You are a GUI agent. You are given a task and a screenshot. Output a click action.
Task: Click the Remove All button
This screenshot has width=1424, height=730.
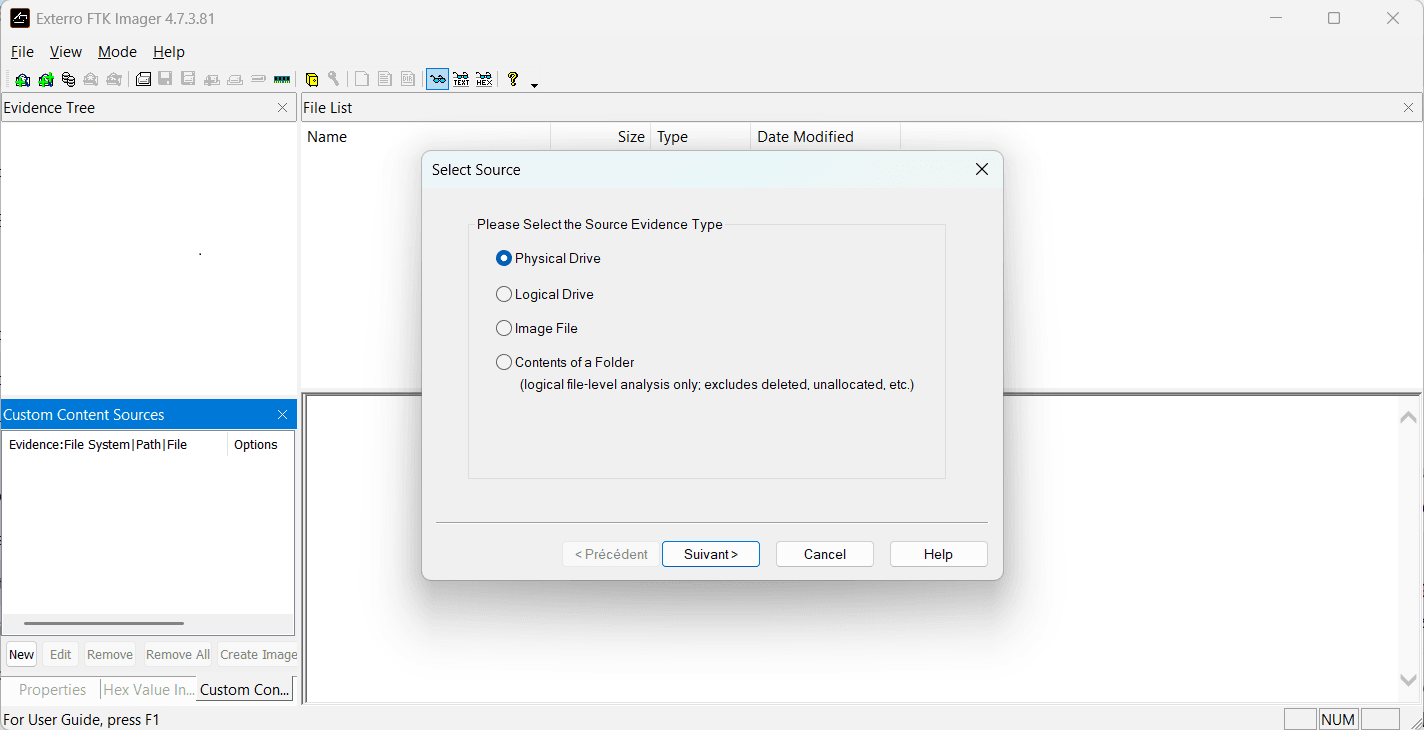tap(178, 654)
